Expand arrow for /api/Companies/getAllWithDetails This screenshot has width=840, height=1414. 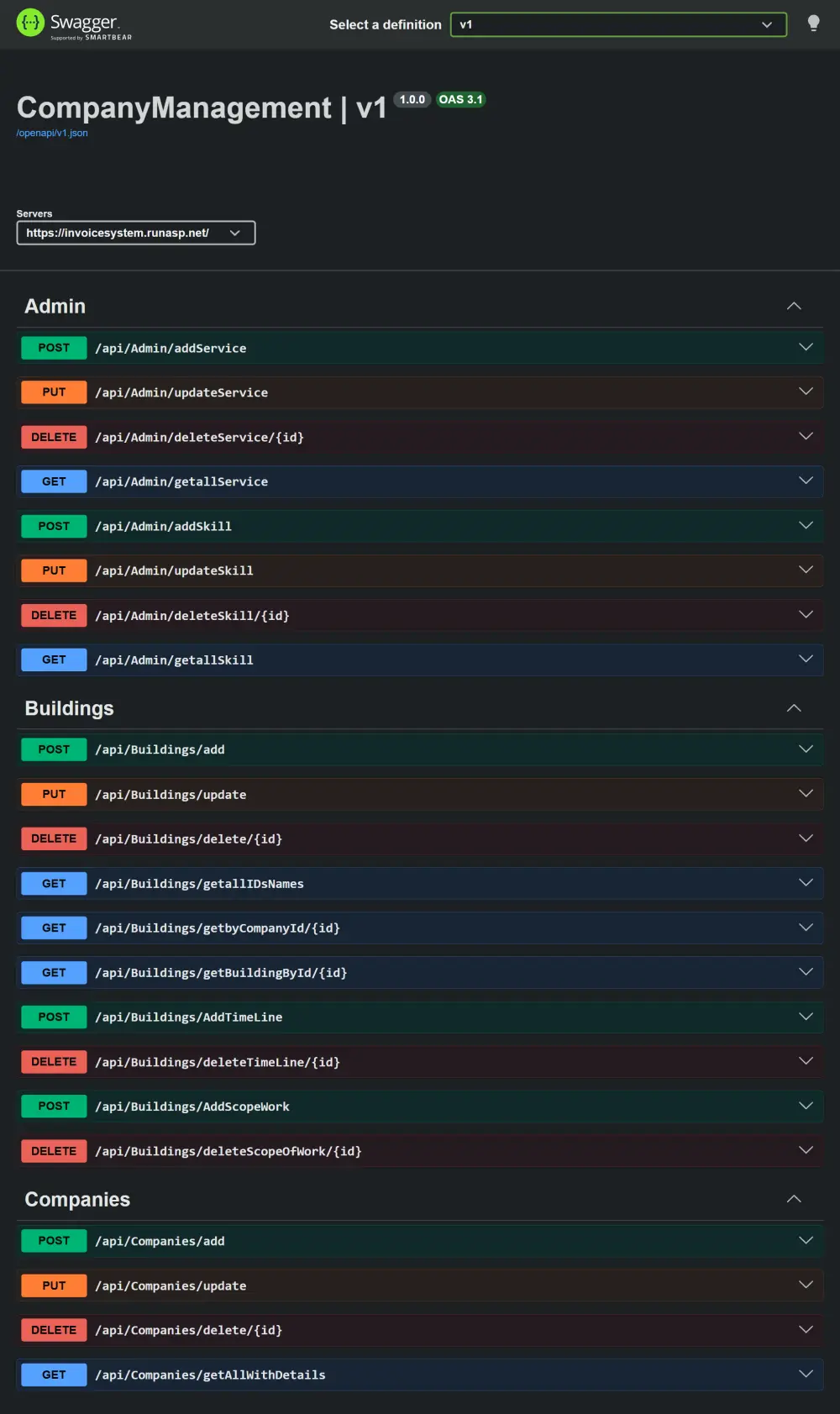806,1374
